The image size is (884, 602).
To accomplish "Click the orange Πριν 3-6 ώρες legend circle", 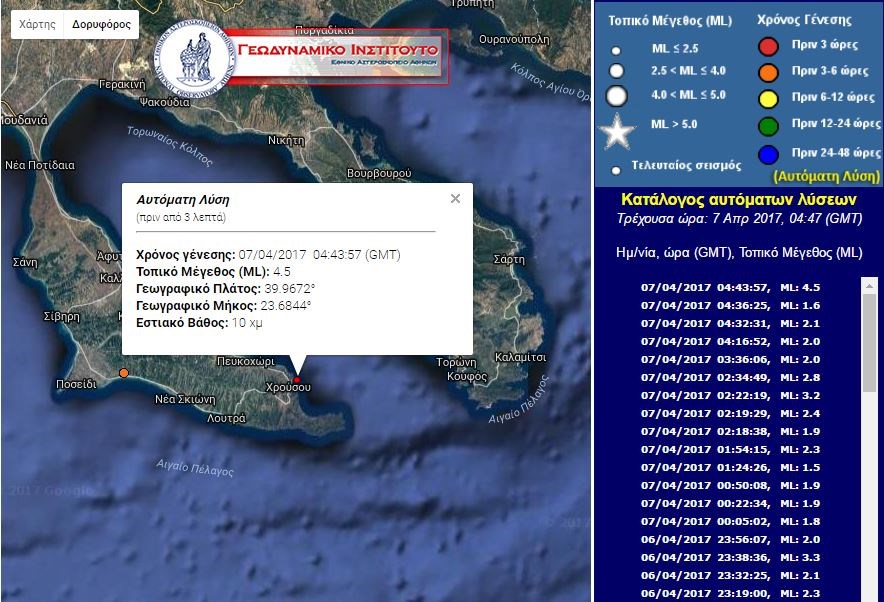I will point(768,72).
